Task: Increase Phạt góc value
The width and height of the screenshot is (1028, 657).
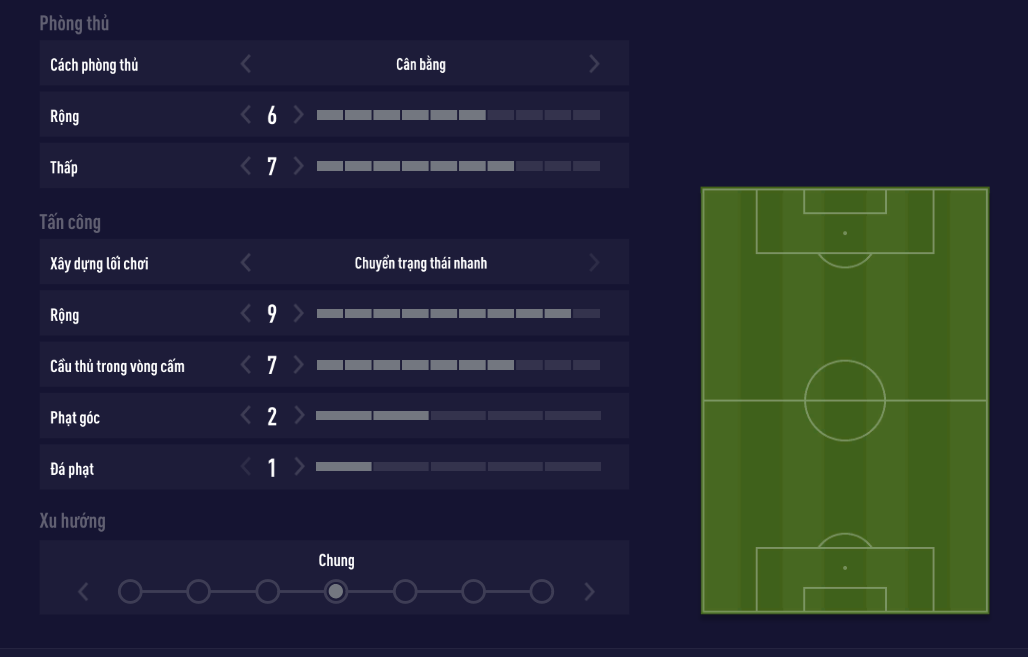Action: pos(297,416)
